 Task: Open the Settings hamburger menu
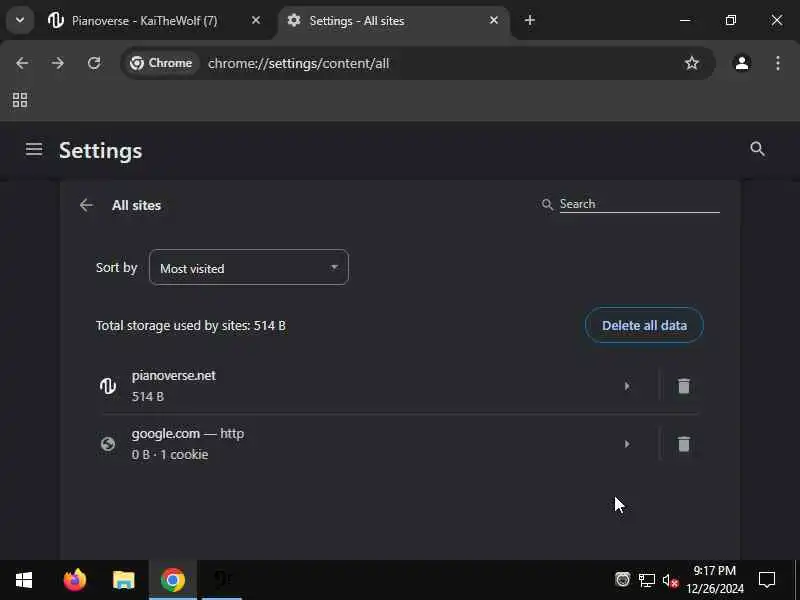click(34, 150)
